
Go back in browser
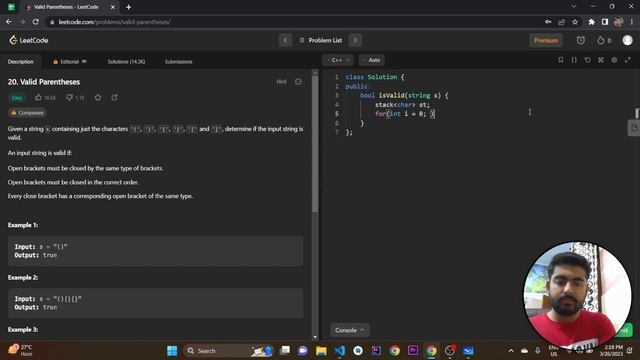point(9,22)
